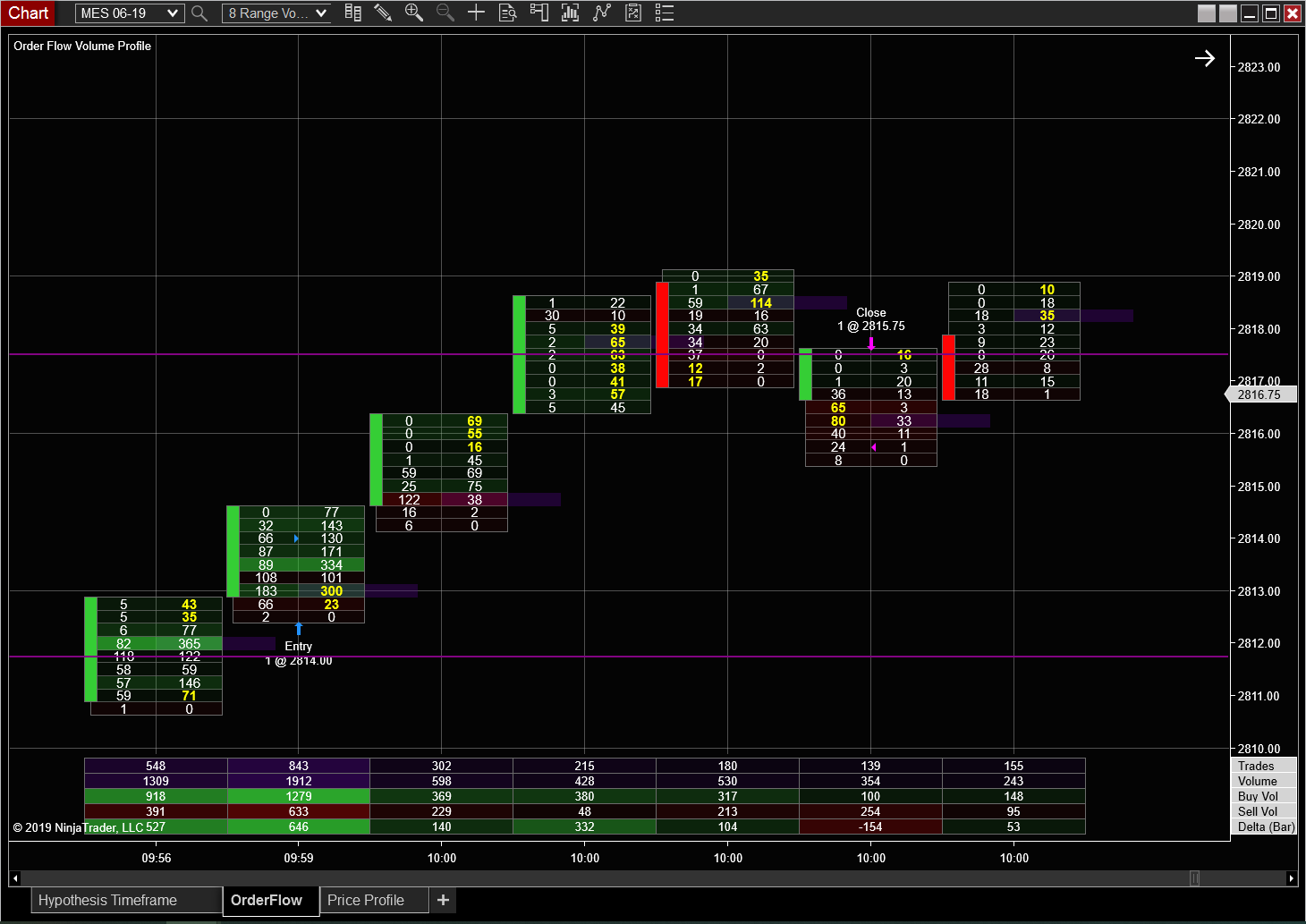The height and width of the screenshot is (924, 1306).
Task: Click the 1912 volume cell
Action: [x=299, y=781]
